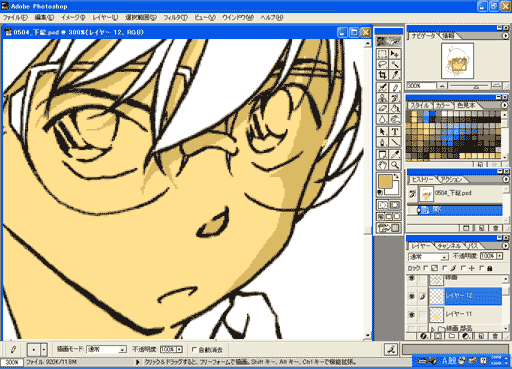Screen dimensions: 512x369
Task: Swap foreground and background colors
Action: (396, 175)
